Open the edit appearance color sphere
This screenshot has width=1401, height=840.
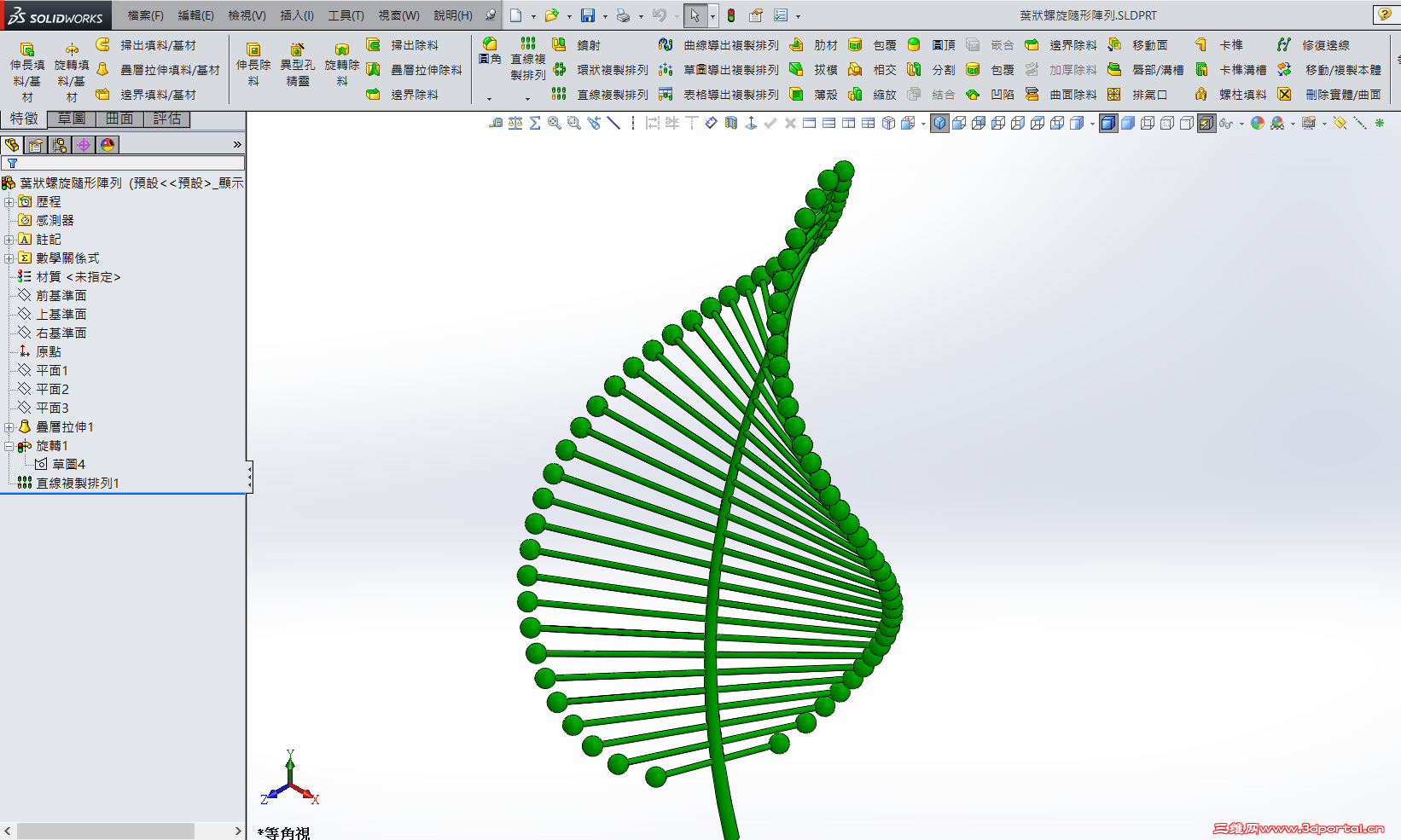tap(1258, 124)
